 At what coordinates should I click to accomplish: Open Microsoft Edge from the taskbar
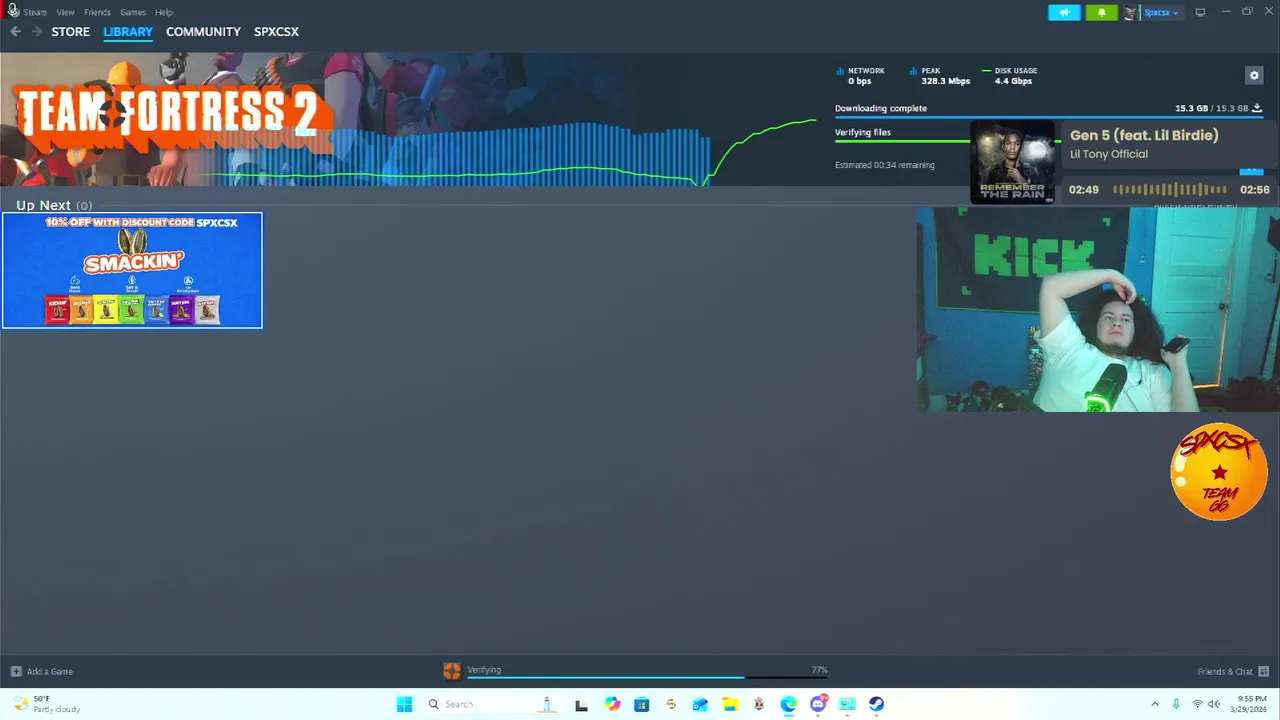(x=788, y=704)
